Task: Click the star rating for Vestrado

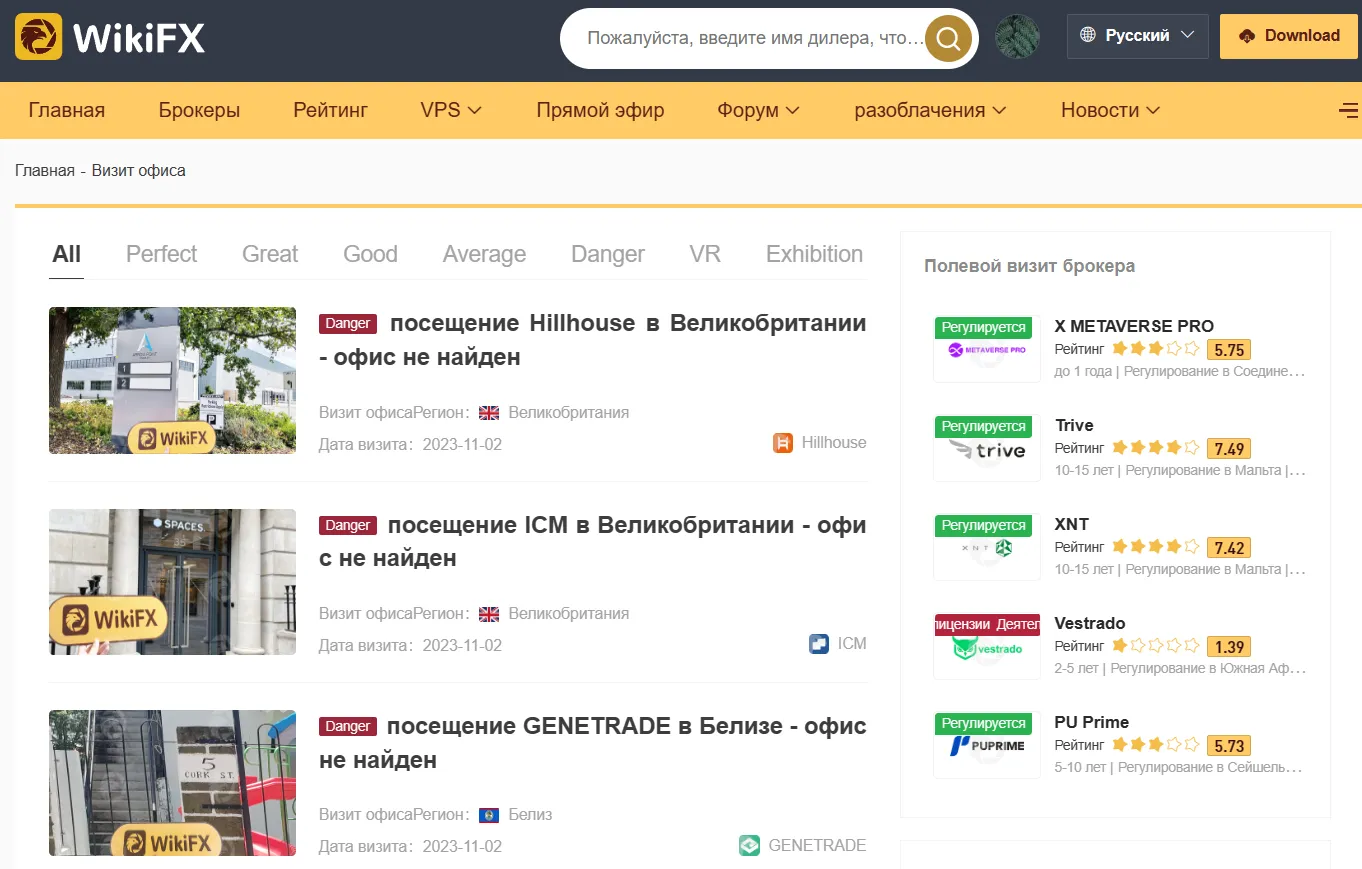Action: pyautogui.click(x=1155, y=646)
